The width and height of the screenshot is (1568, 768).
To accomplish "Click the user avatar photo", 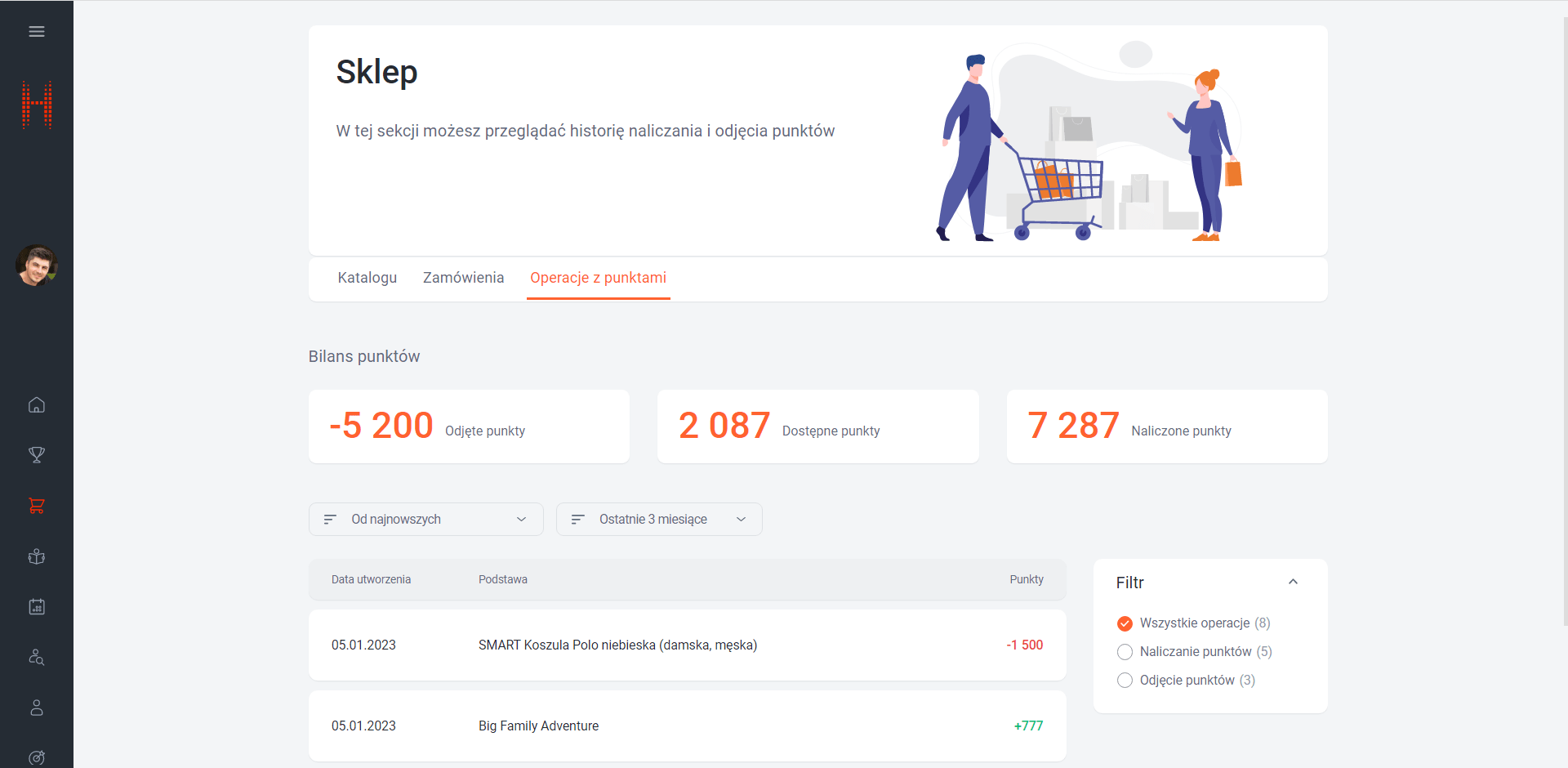I will click(37, 266).
